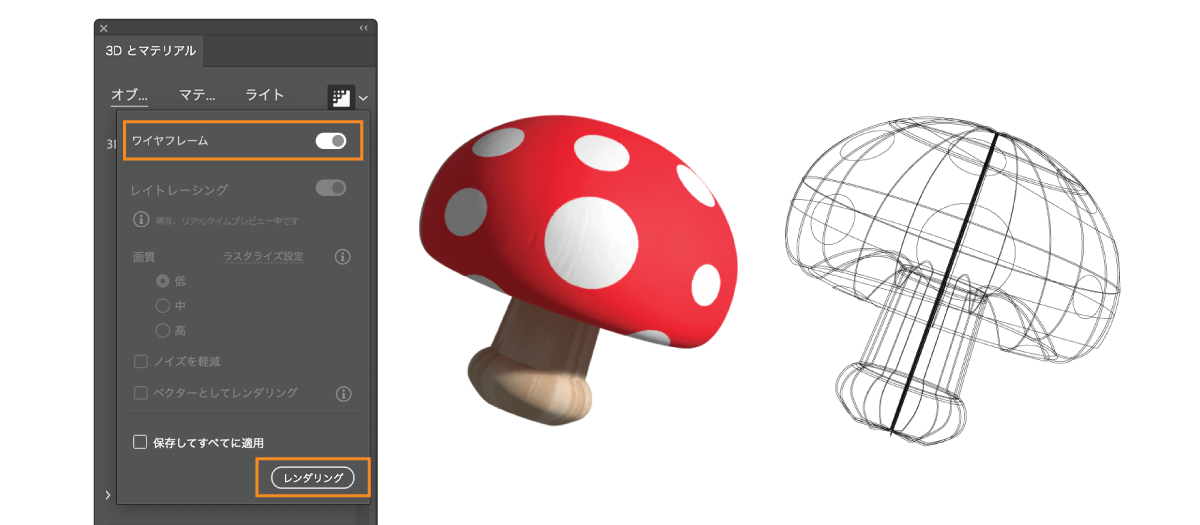Screen dimensions: 1200x525
Task: Open the オブジェクト tab
Action: 130,95
